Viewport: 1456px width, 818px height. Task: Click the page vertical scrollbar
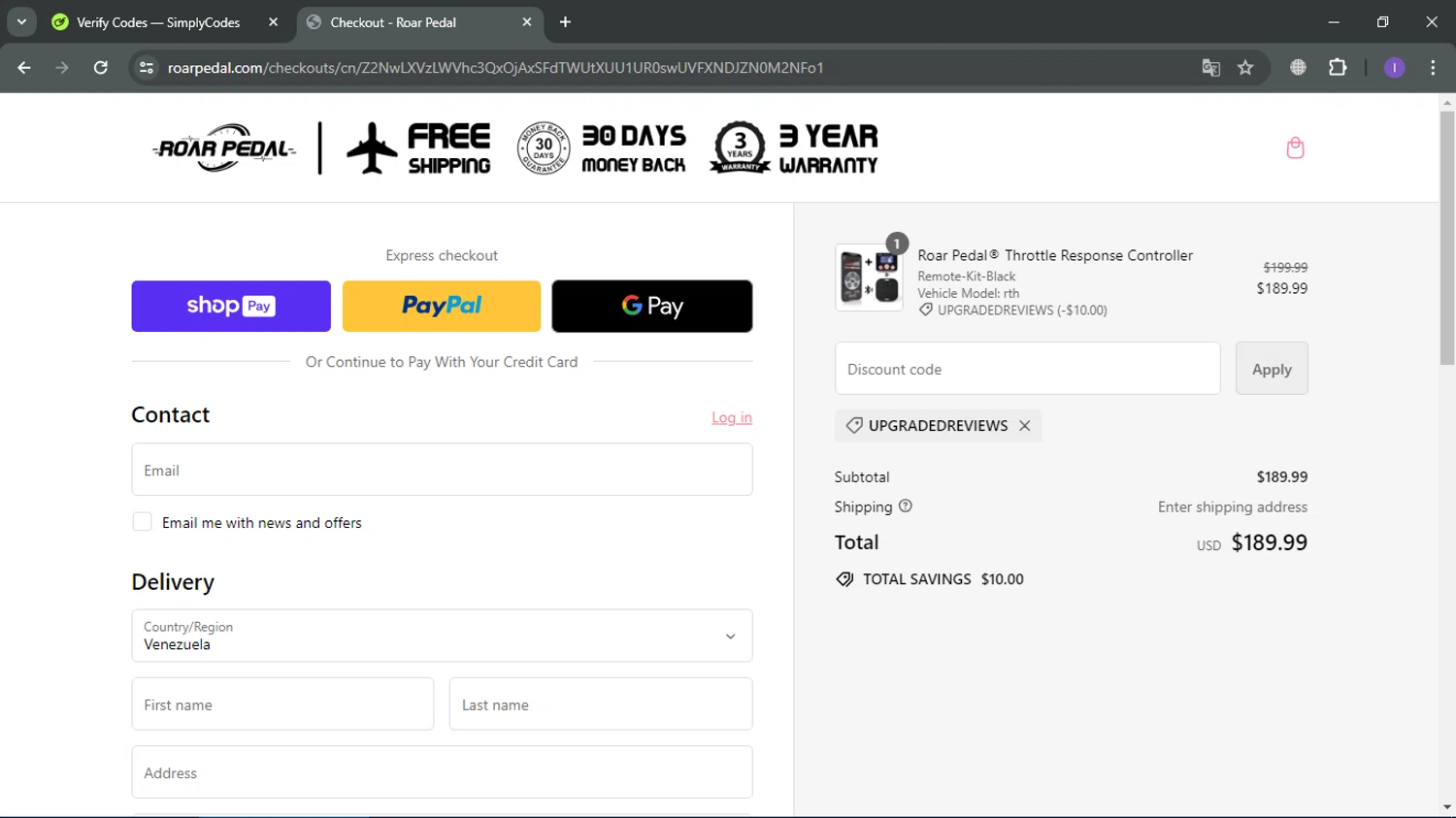(x=1447, y=238)
